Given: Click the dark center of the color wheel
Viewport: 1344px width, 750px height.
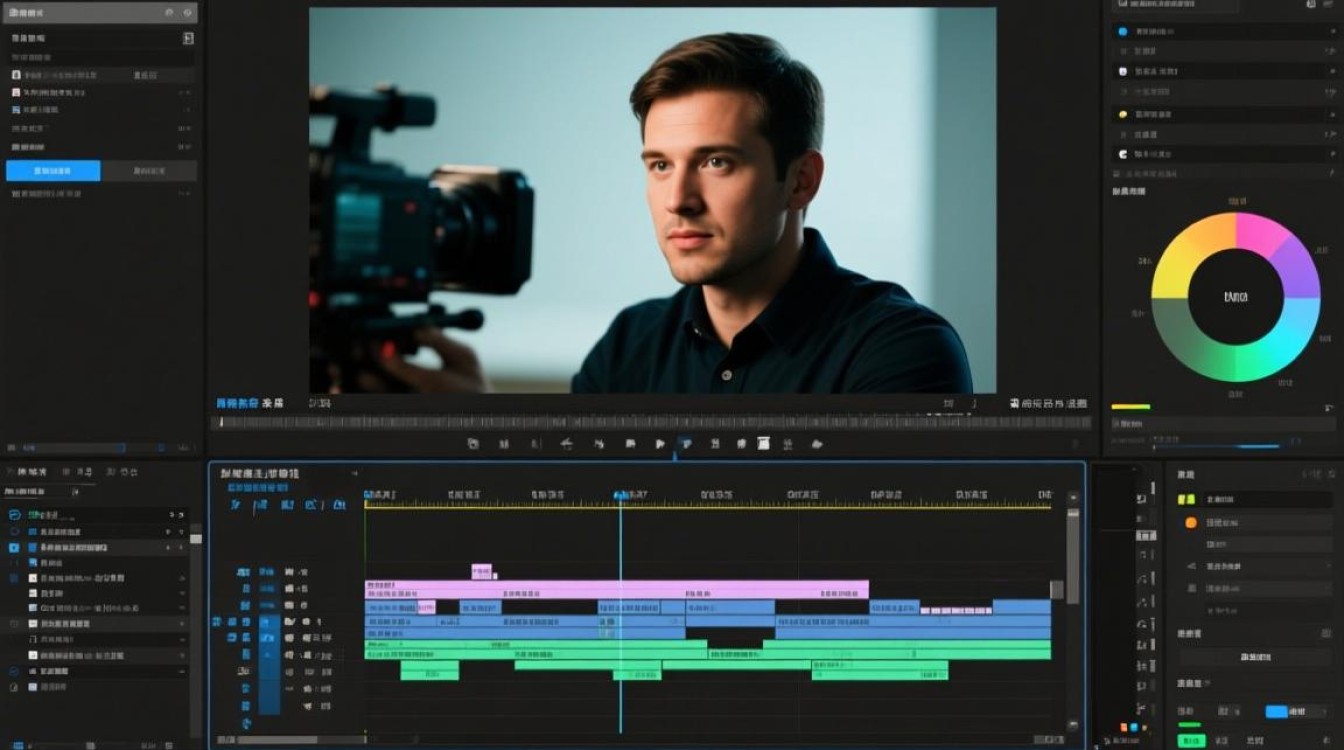Looking at the screenshot, I should (x=1236, y=297).
